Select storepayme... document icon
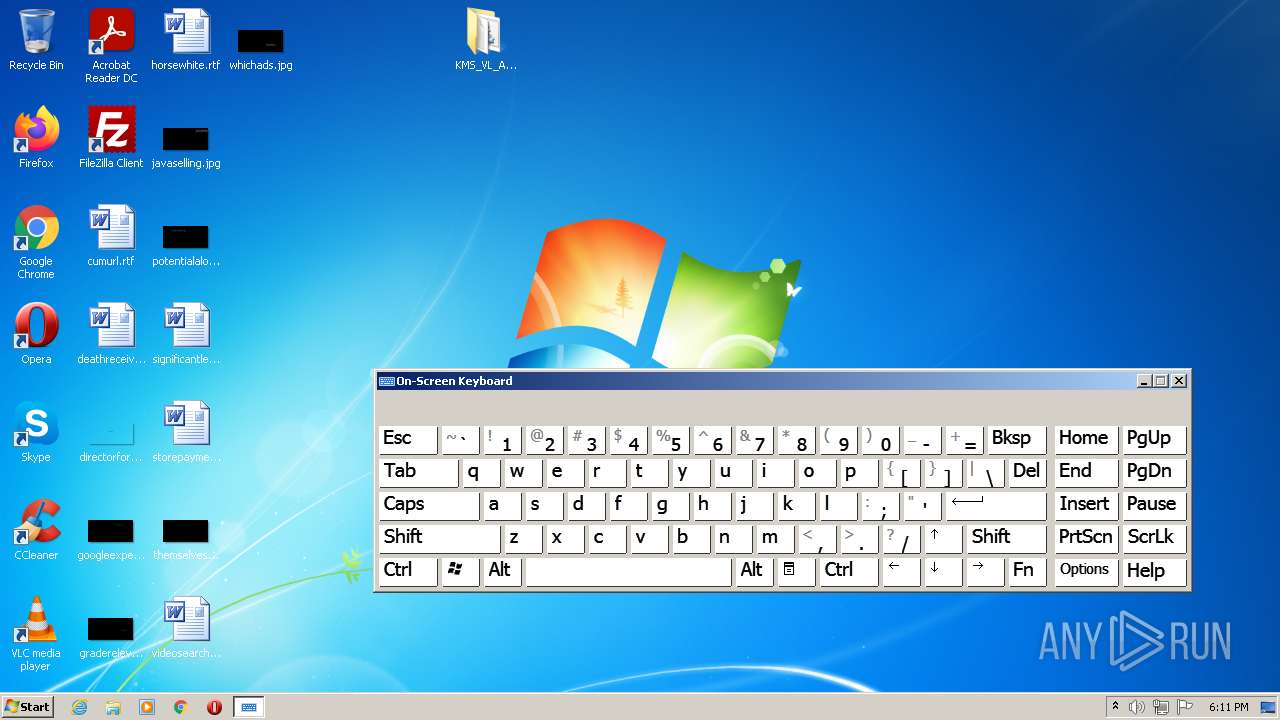This screenshot has height=720, width=1280. [x=186, y=432]
